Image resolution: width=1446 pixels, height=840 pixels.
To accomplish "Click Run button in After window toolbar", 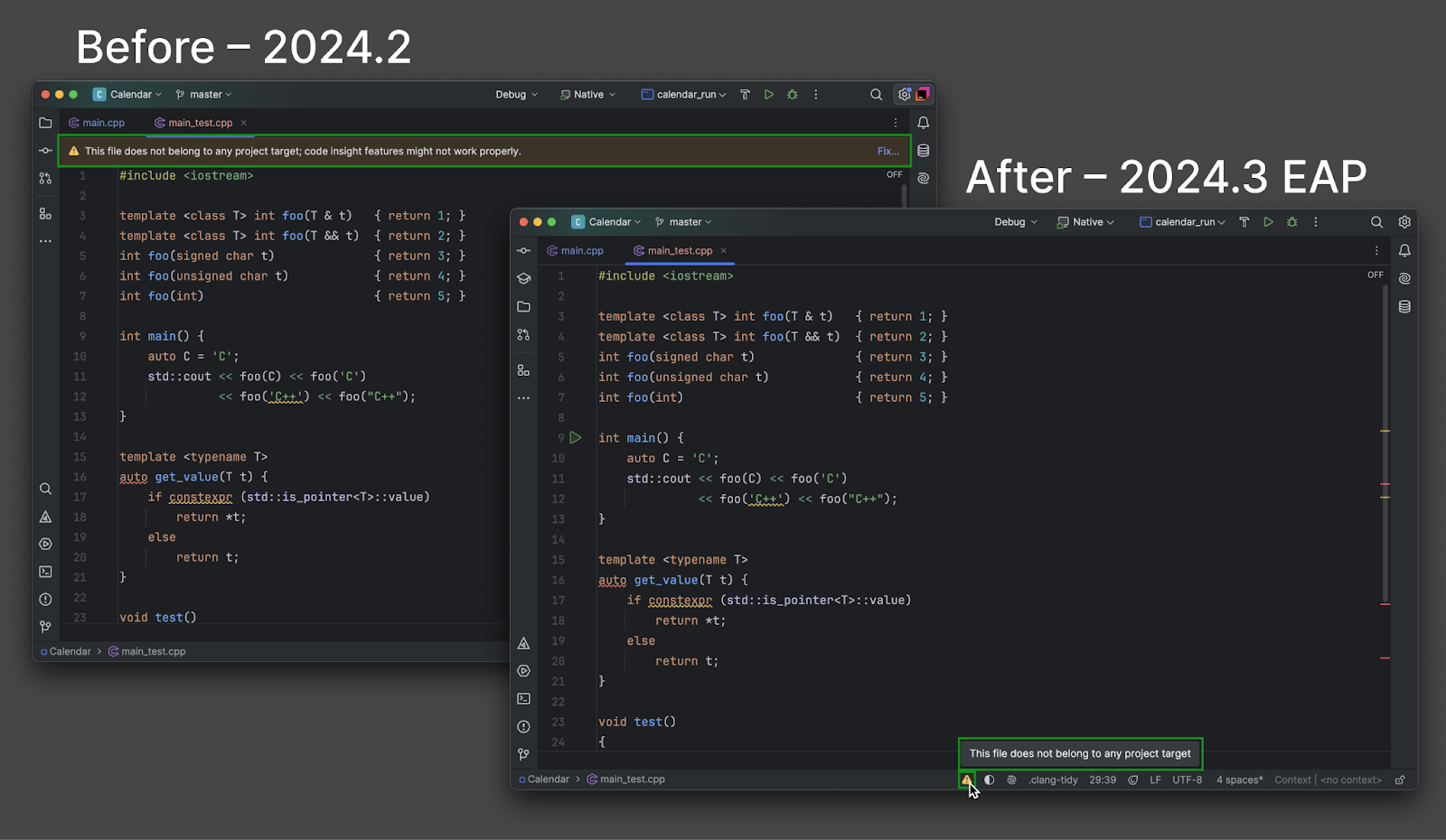I will pos(1268,222).
